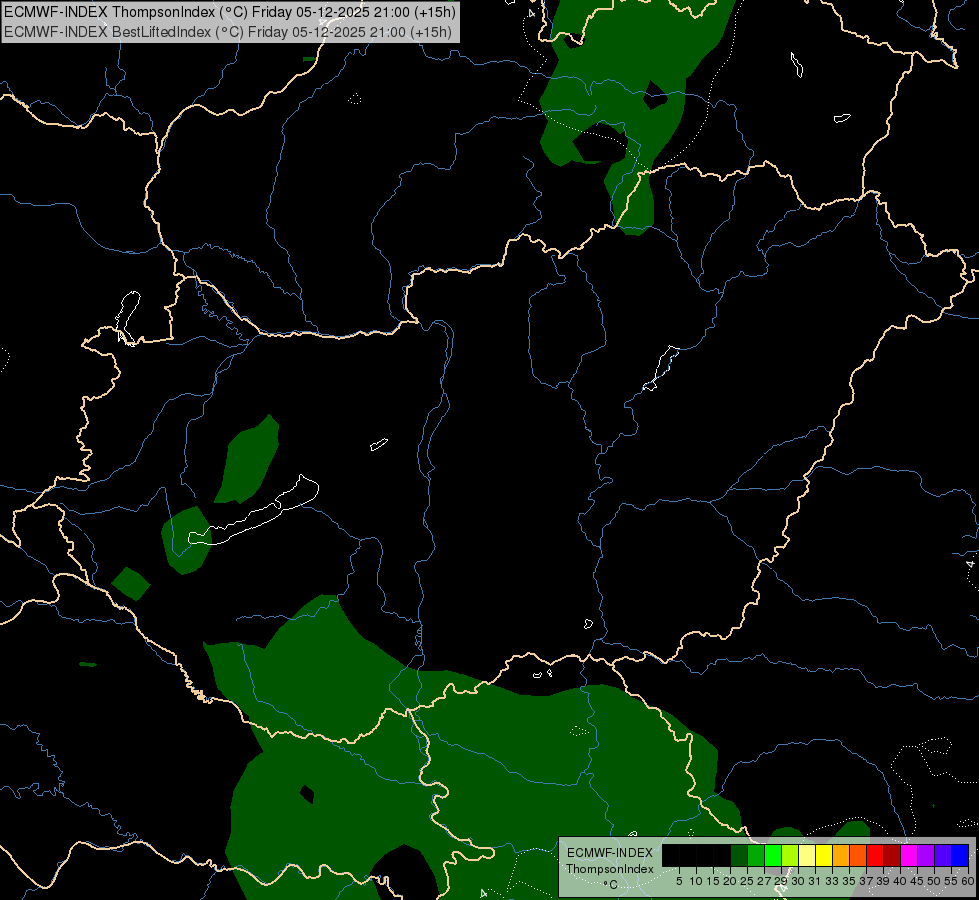
Task: Select the dark red 39–40 legend swatch
Action: click(x=892, y=855)
